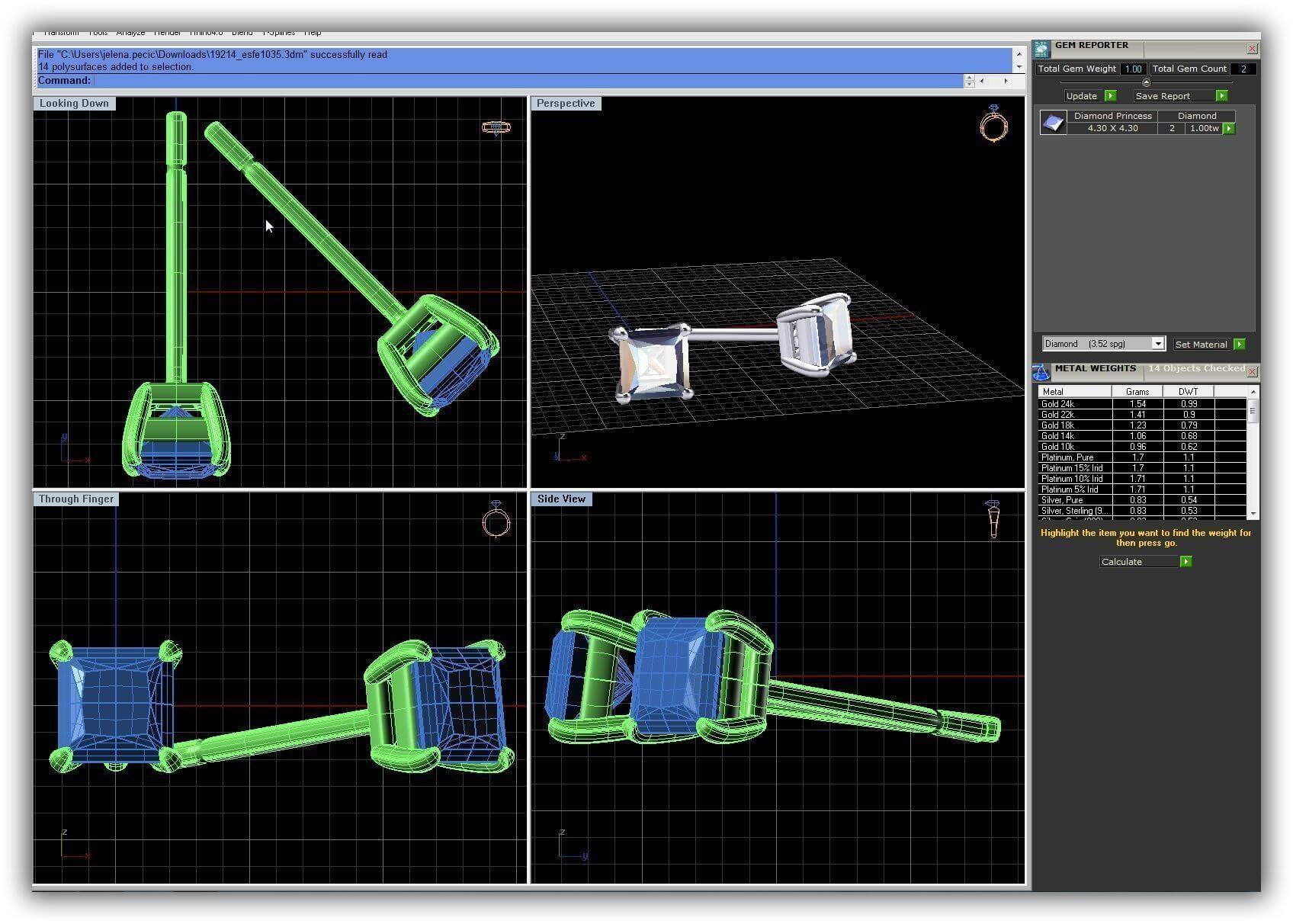This screenshot has width=1293, height=924.
Task: Open the Diamond (3.52 spg) material dropdown
Action: coord(1157,344)
